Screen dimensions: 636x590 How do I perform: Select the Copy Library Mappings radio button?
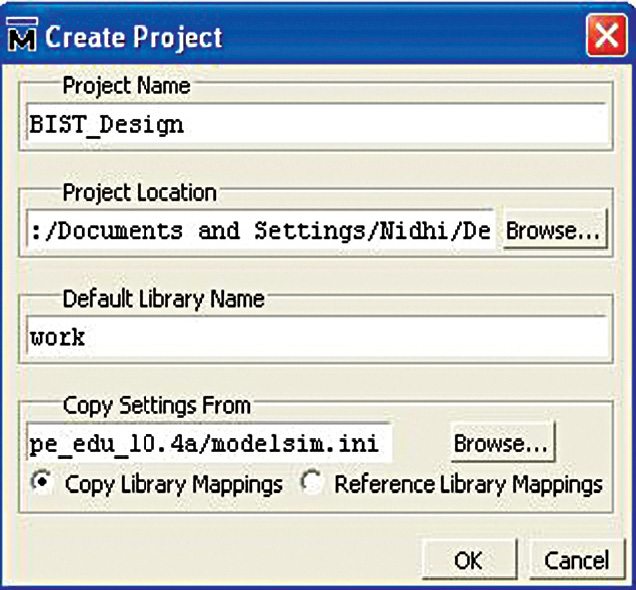pos(42,483)
